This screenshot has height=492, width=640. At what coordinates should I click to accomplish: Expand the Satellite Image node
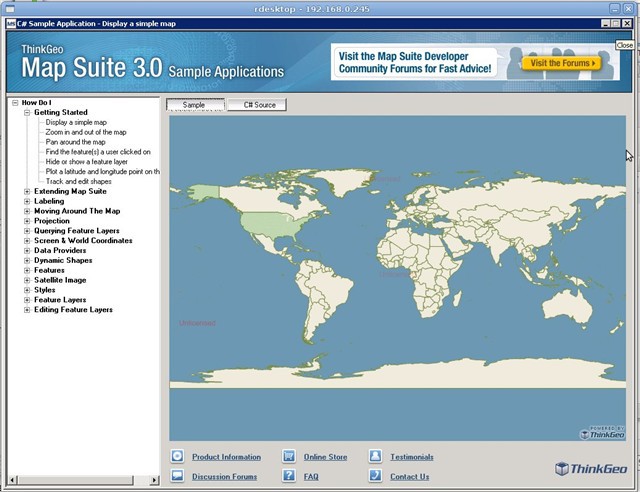click(27, 280)
